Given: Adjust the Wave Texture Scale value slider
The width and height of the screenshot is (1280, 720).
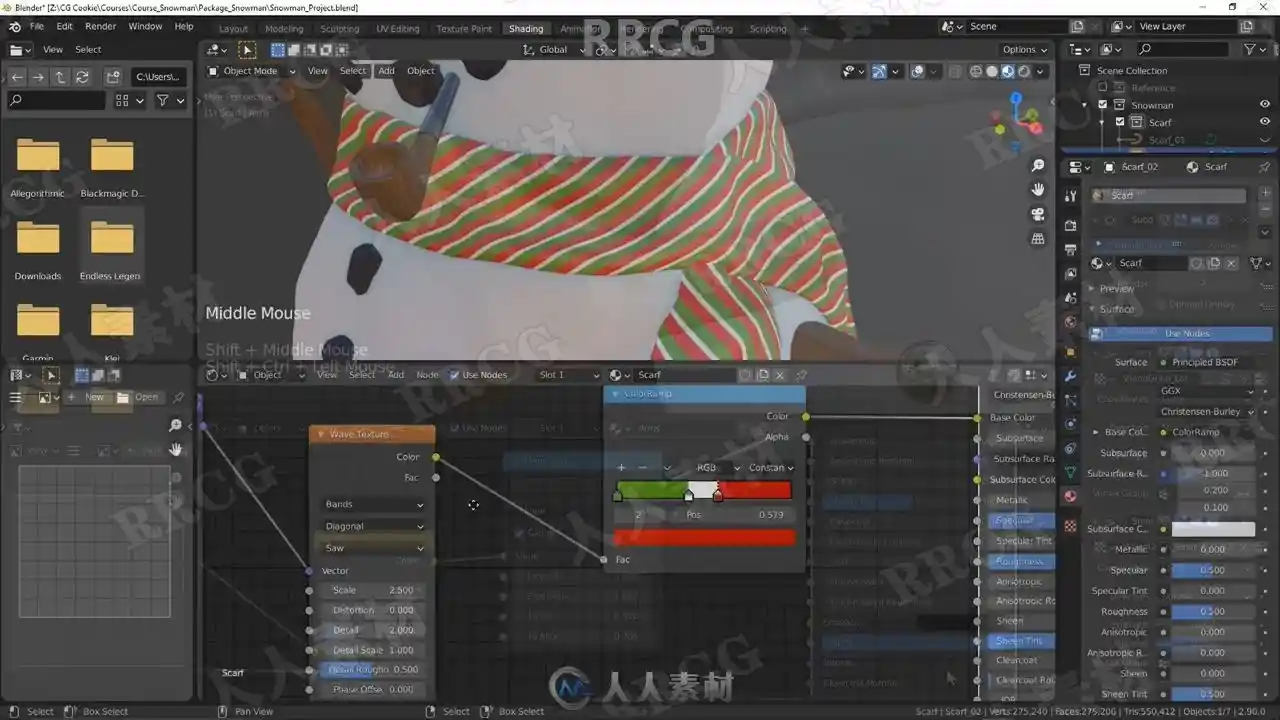Looking at the screenshot, I should (x=372, y=590).
